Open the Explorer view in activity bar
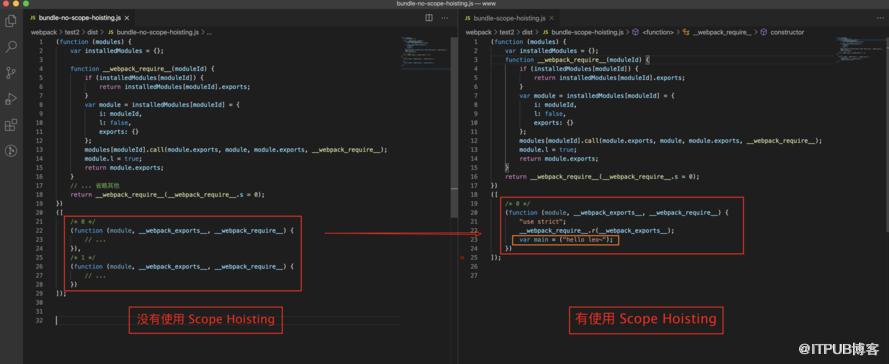This screenshot has height=364, width=889. (11, 22)
